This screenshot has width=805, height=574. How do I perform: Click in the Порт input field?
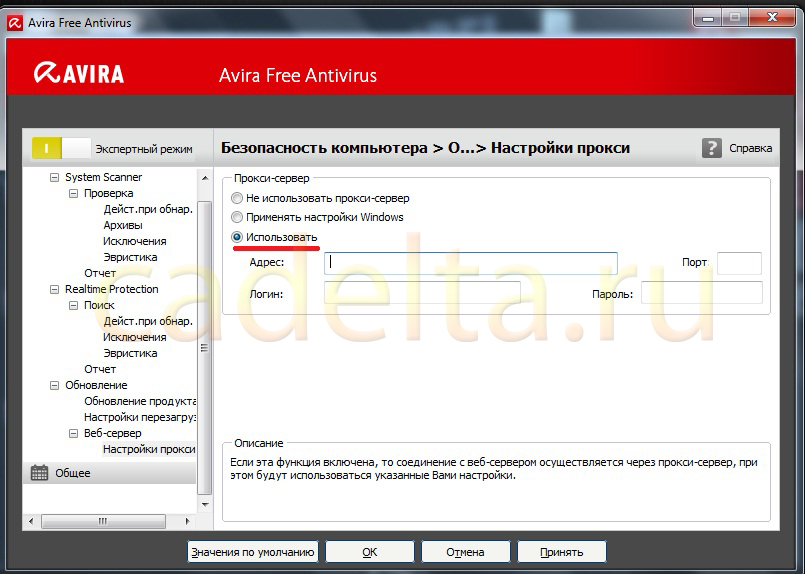pos(739,263)
